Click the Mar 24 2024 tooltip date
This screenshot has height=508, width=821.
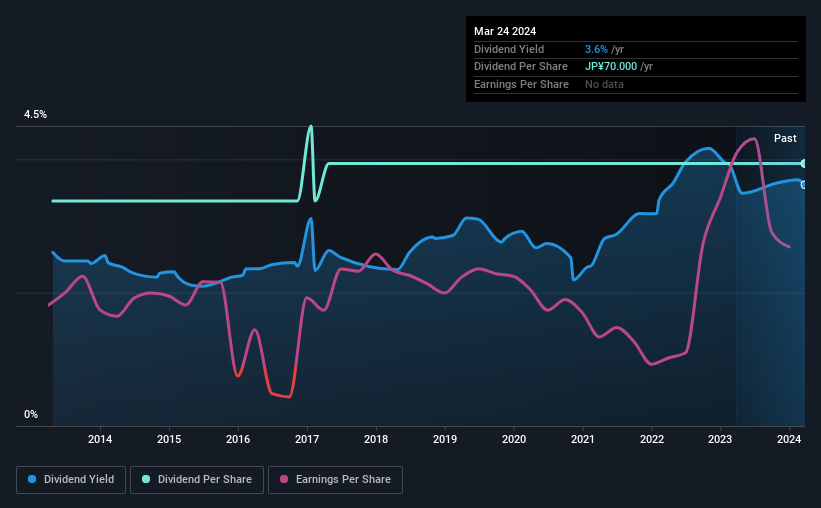(505, 31)
